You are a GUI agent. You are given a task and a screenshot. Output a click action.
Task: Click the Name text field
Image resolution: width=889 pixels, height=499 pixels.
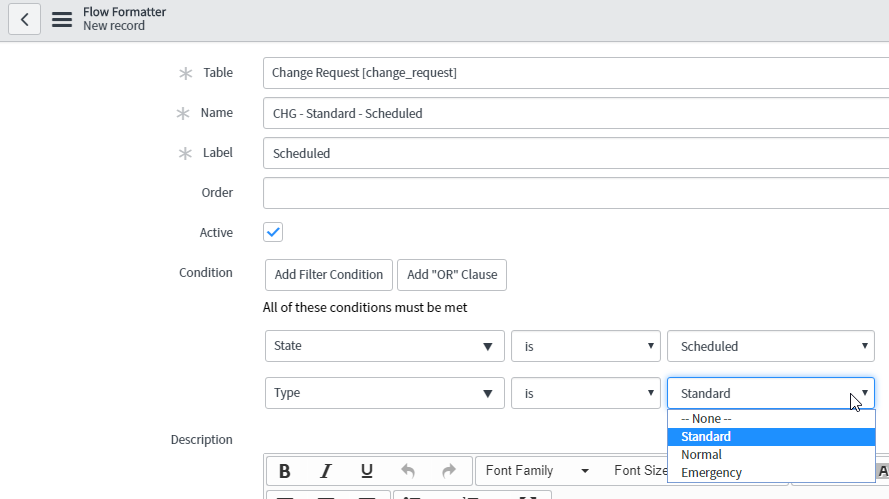point(575,113)
